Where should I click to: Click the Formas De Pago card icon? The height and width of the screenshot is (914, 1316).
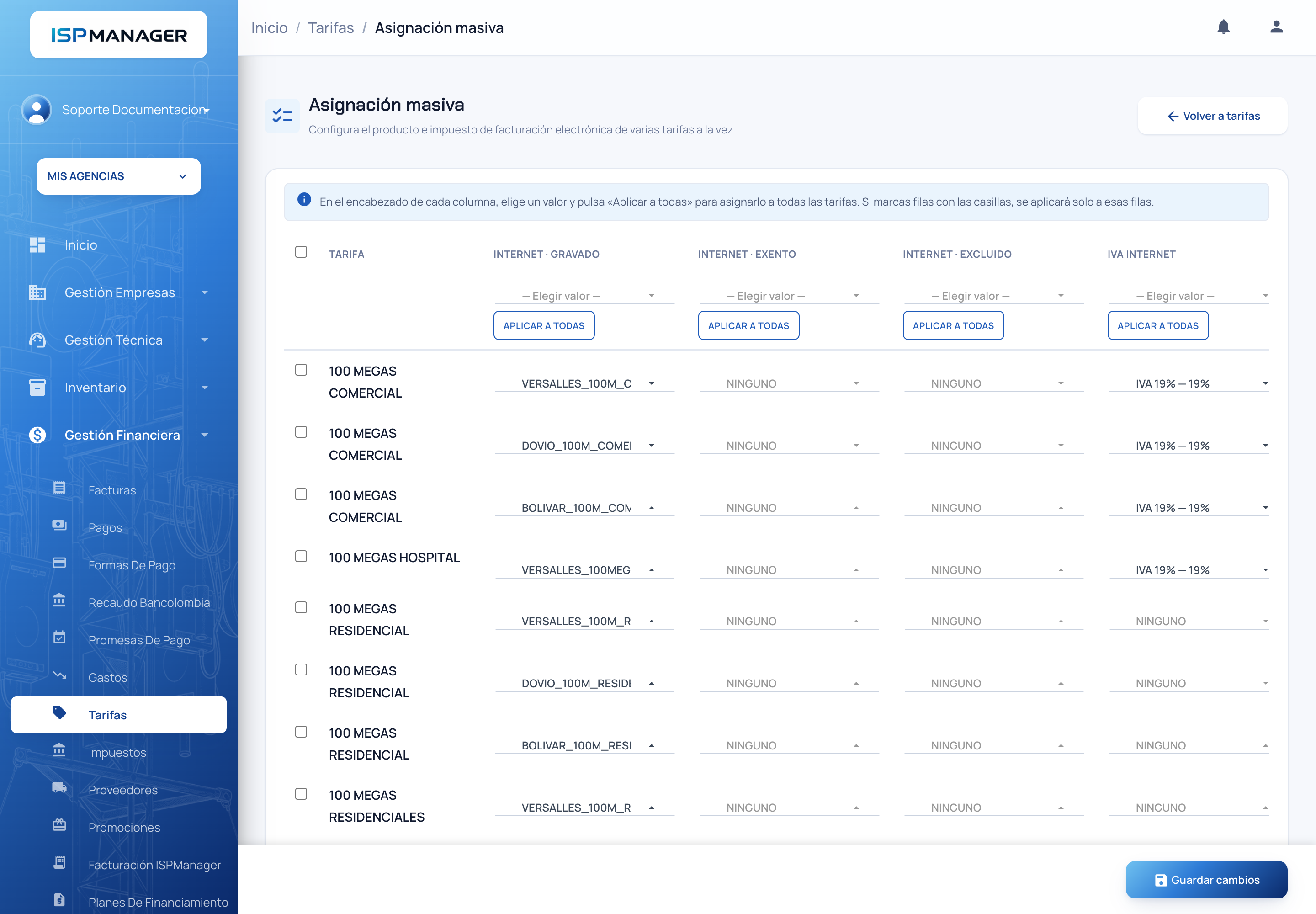[x=59, y=563]
